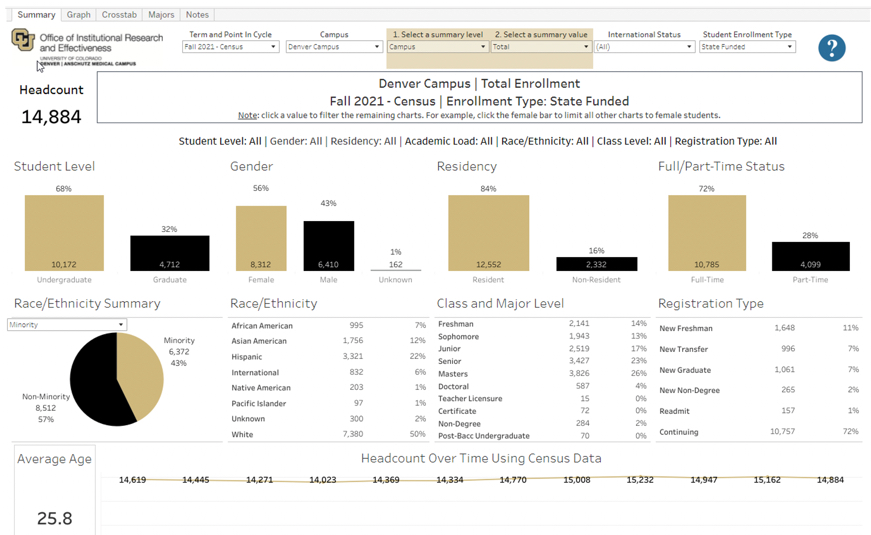Click the Freshman class level row
The height and width of the screenshot is (535, 871).
[x=542, y=323]
